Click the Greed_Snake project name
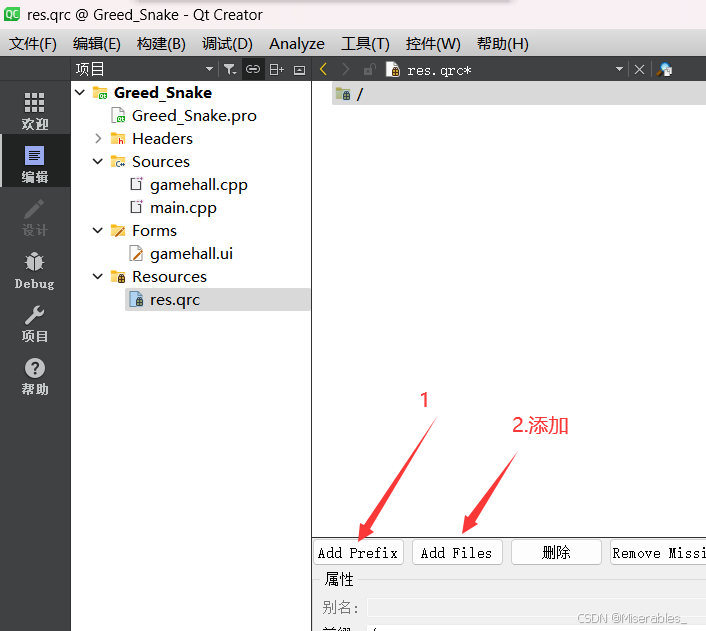 click(163, 93)
